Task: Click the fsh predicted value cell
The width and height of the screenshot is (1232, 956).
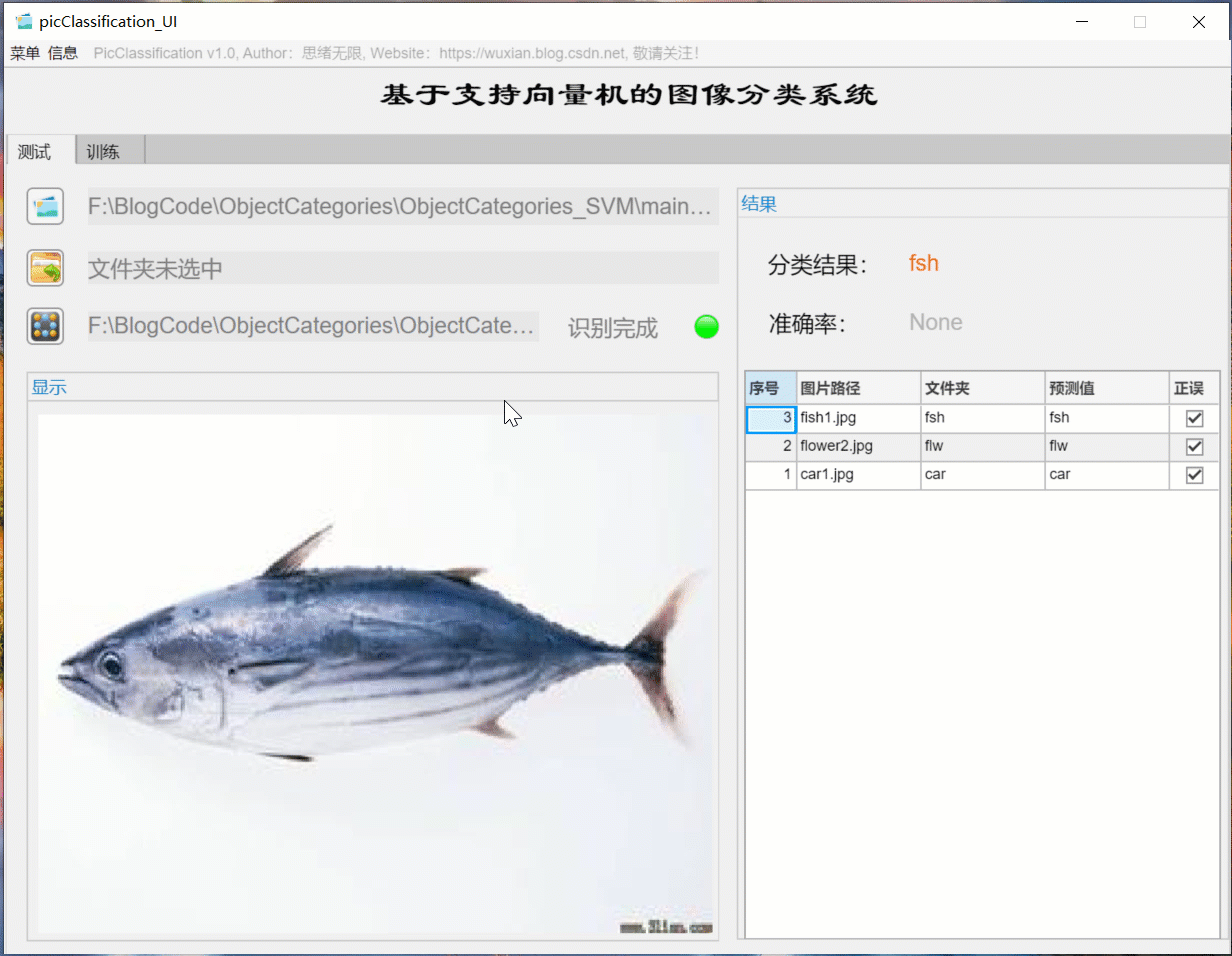Action: 1107,418
